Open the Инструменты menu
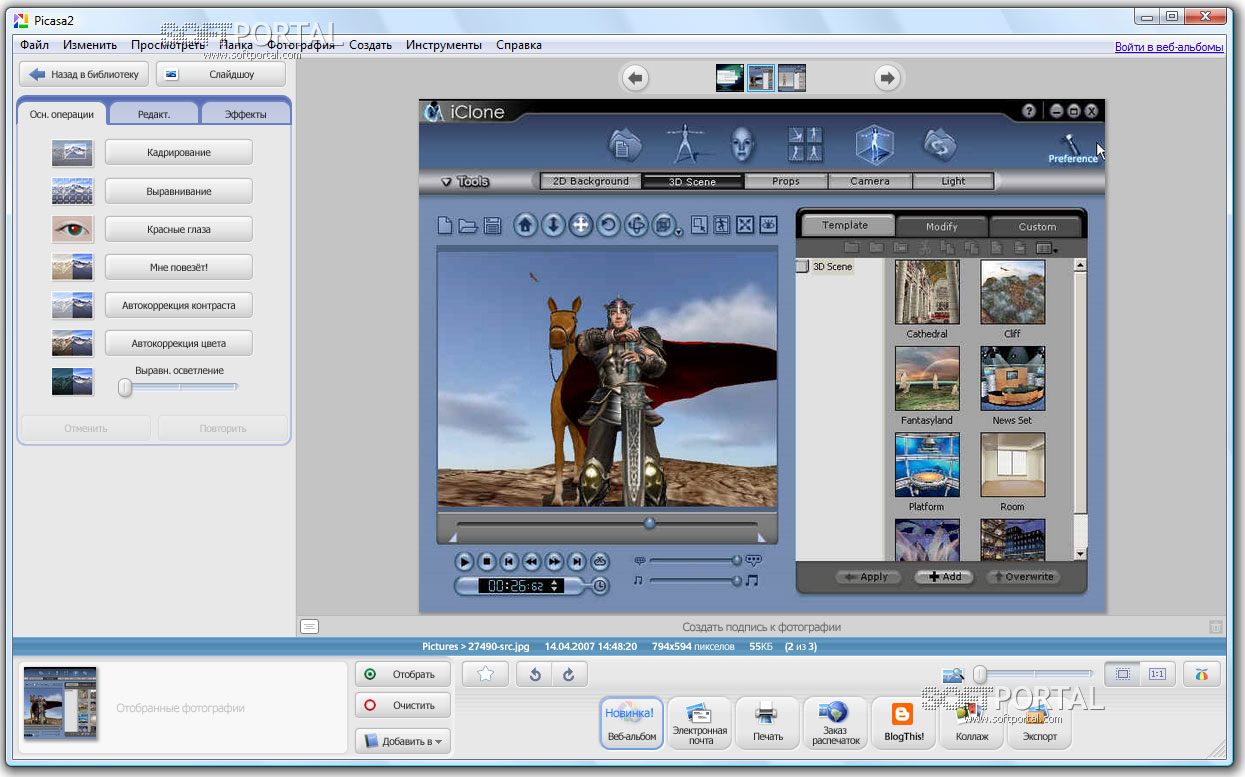Viewport: 1245px width, 777px height. point(443,45)
